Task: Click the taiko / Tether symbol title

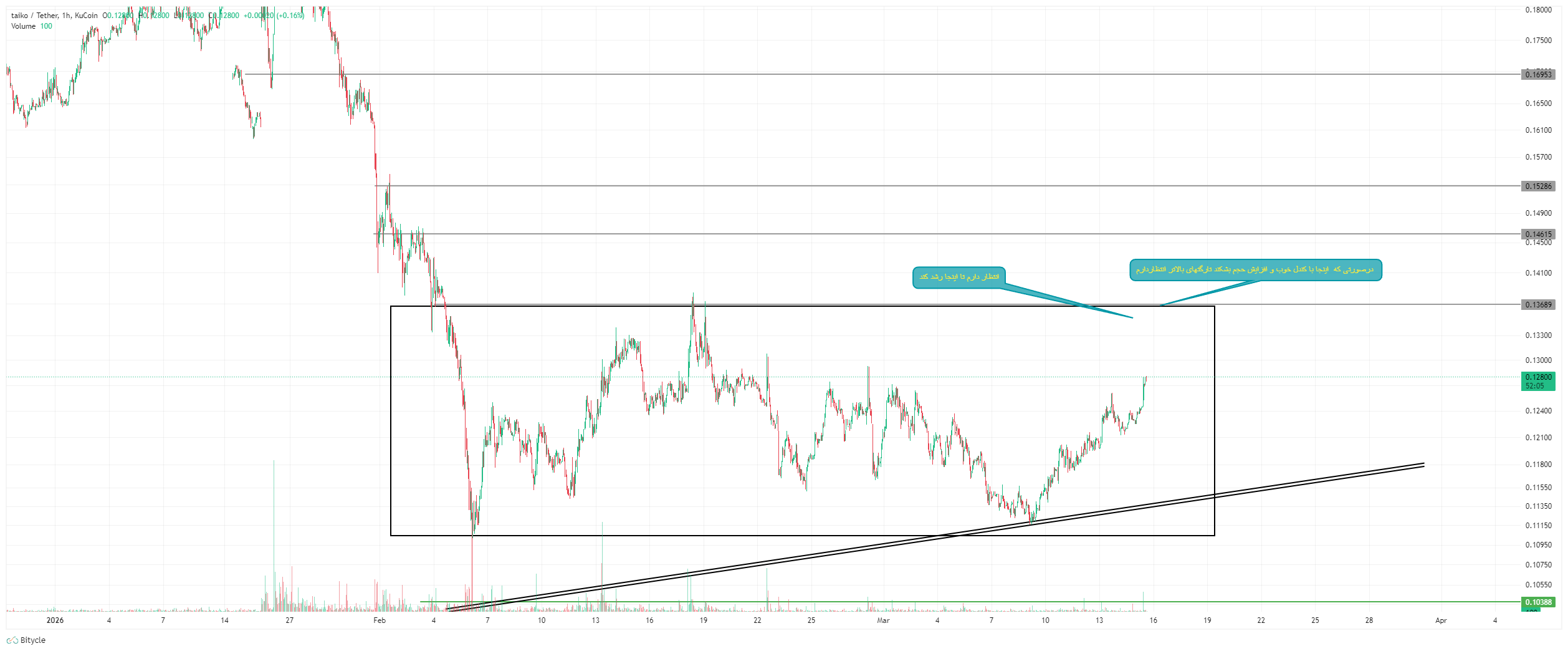Action: click(x=35, y=16)
